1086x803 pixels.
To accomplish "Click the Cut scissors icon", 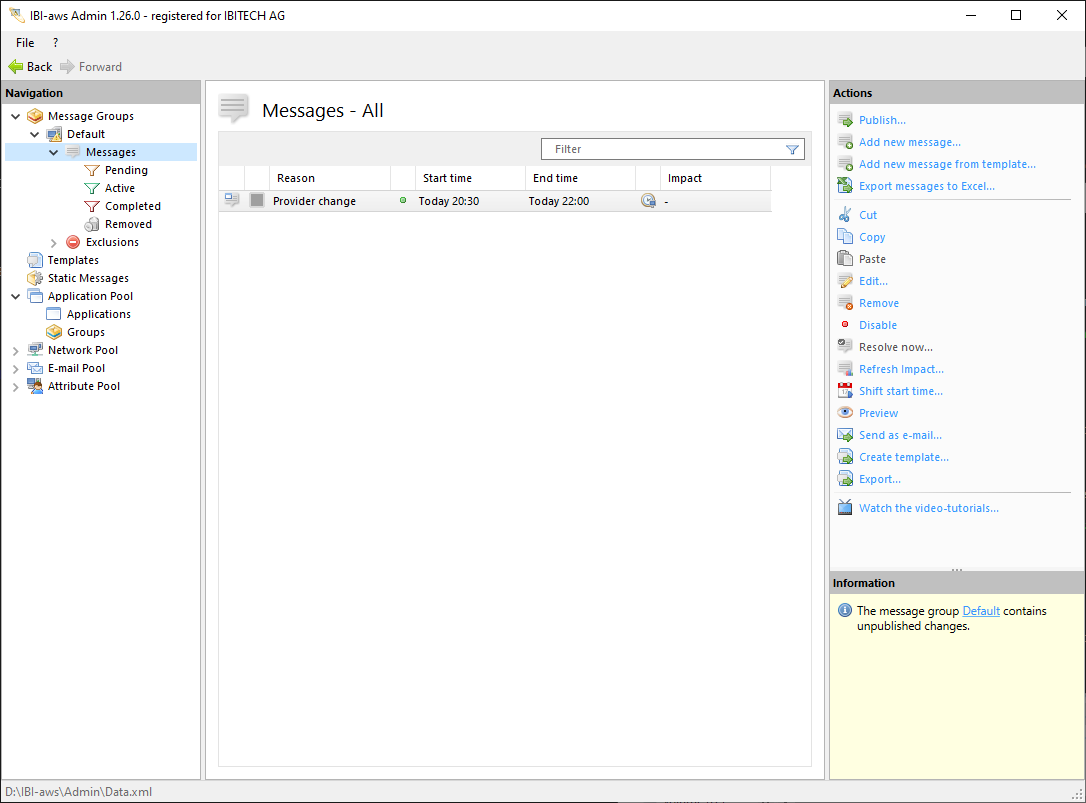I will [845, 215].
